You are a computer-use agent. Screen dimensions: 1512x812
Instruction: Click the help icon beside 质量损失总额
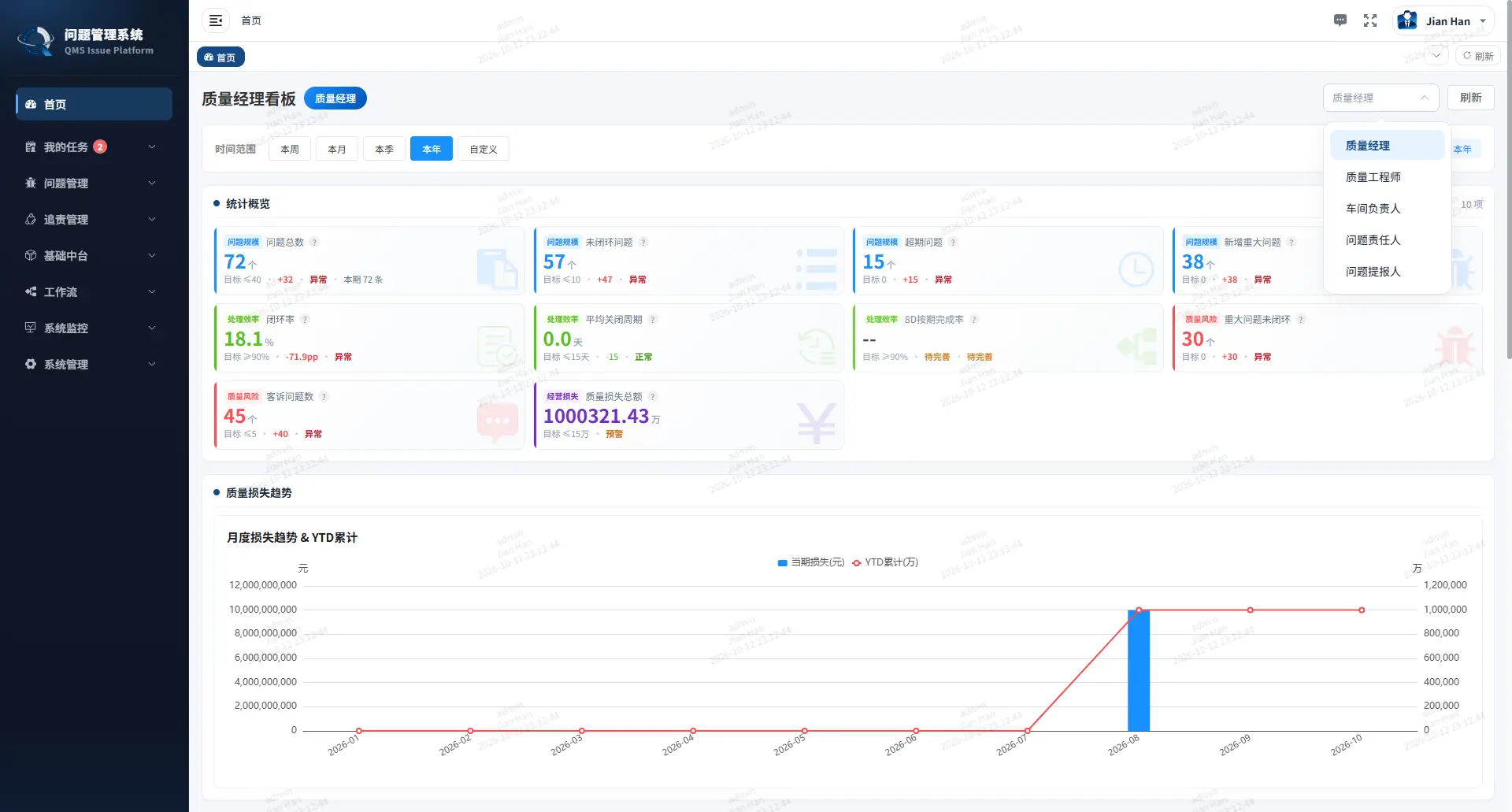[653, 396]
